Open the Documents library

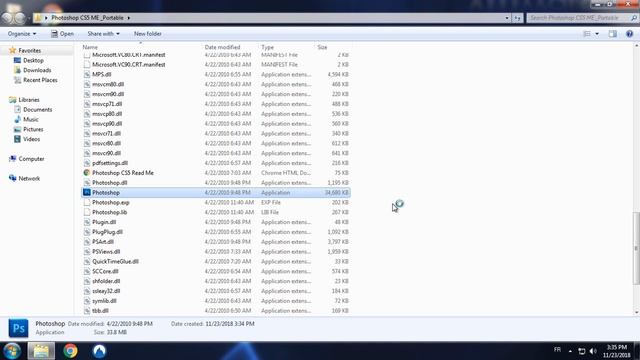pos(38,109)
